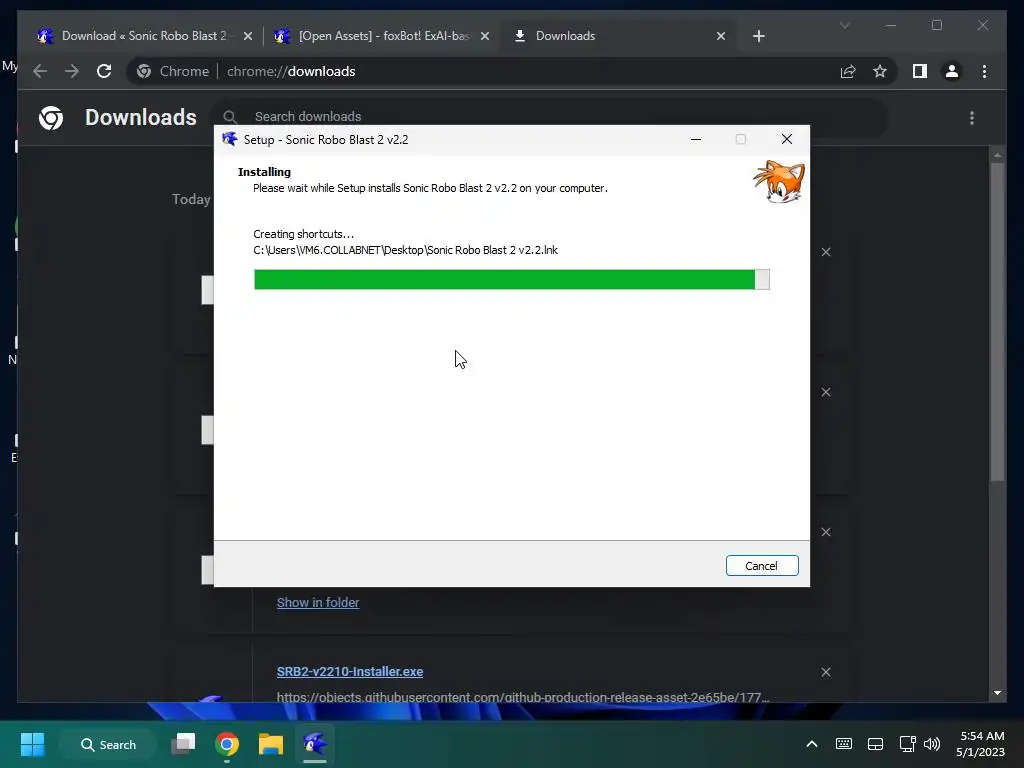Open the SRB2-v2210-Installer.exe link
This screenshot has height=768, width=1024.
[x=349, y=671]
